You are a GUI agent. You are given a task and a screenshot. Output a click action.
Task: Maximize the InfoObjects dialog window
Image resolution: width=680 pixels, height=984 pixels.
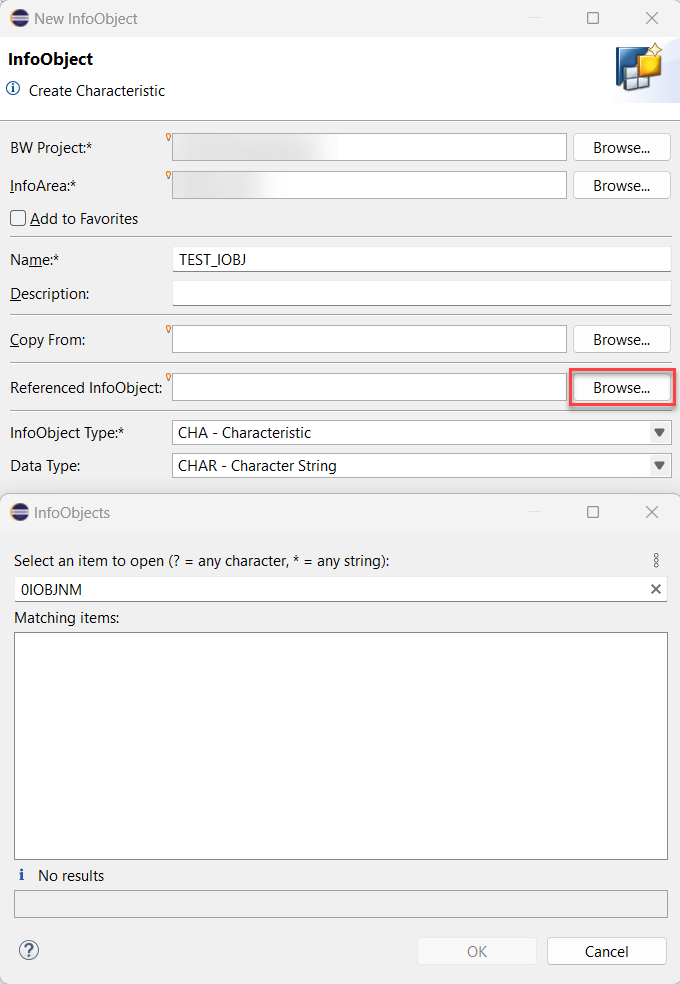click(593, 512)
